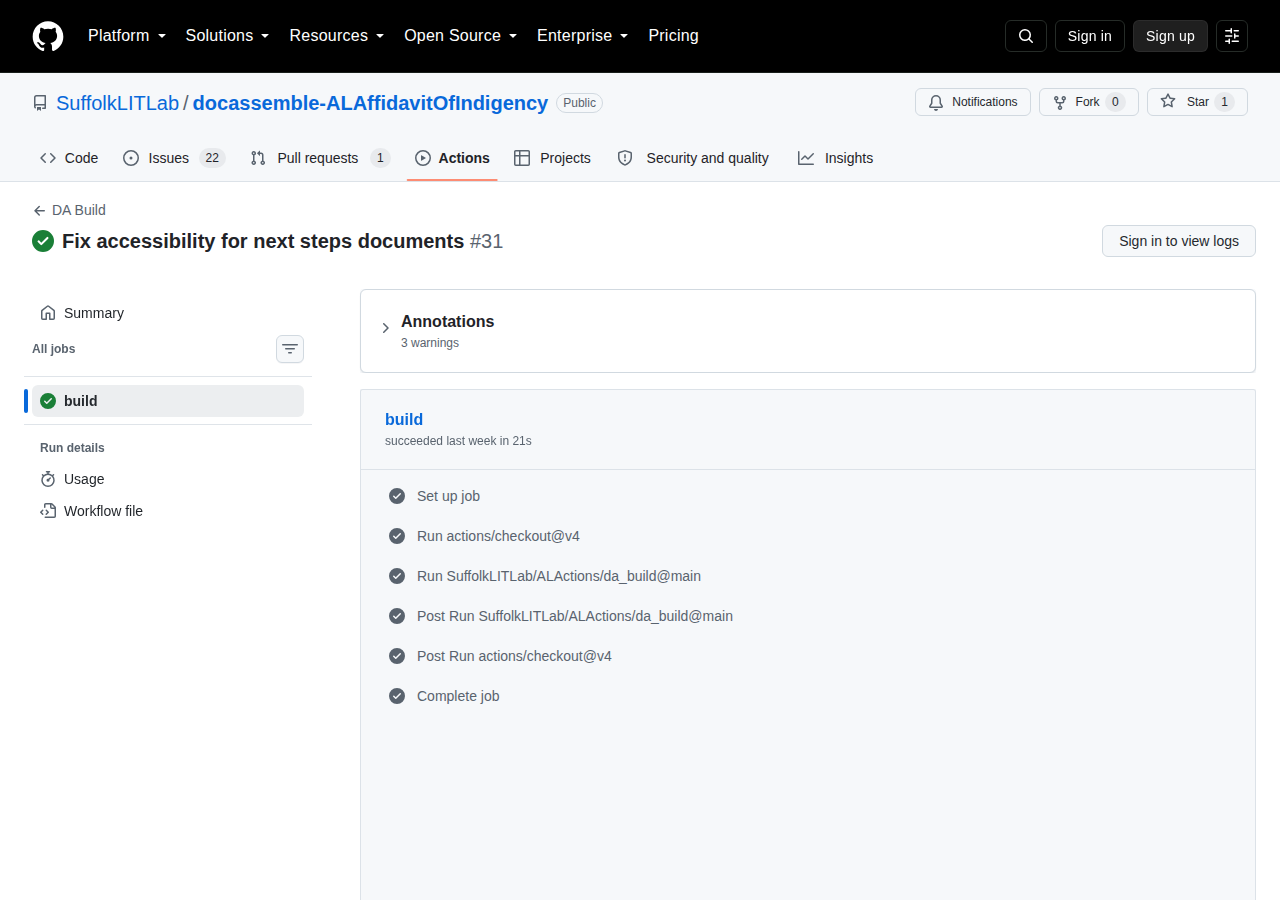
Task: Go back to DA Build workflow
Action: [x=69, y=210]
